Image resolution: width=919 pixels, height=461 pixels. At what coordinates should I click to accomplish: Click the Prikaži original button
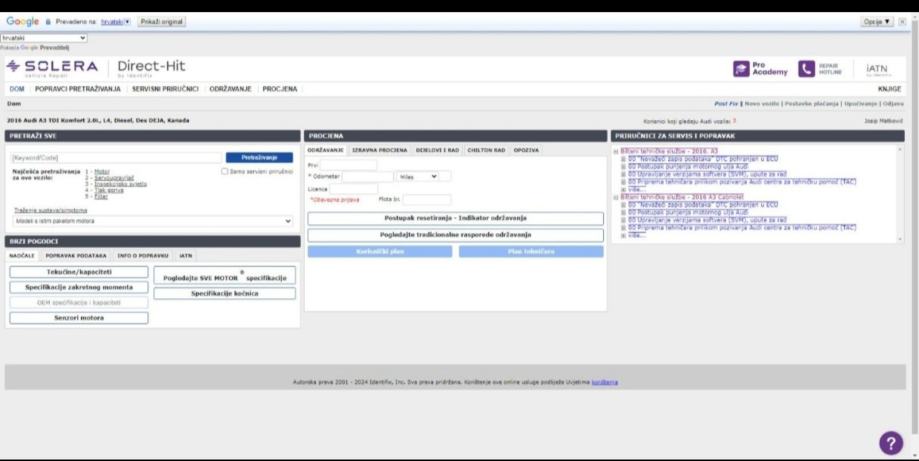point(162,22)
